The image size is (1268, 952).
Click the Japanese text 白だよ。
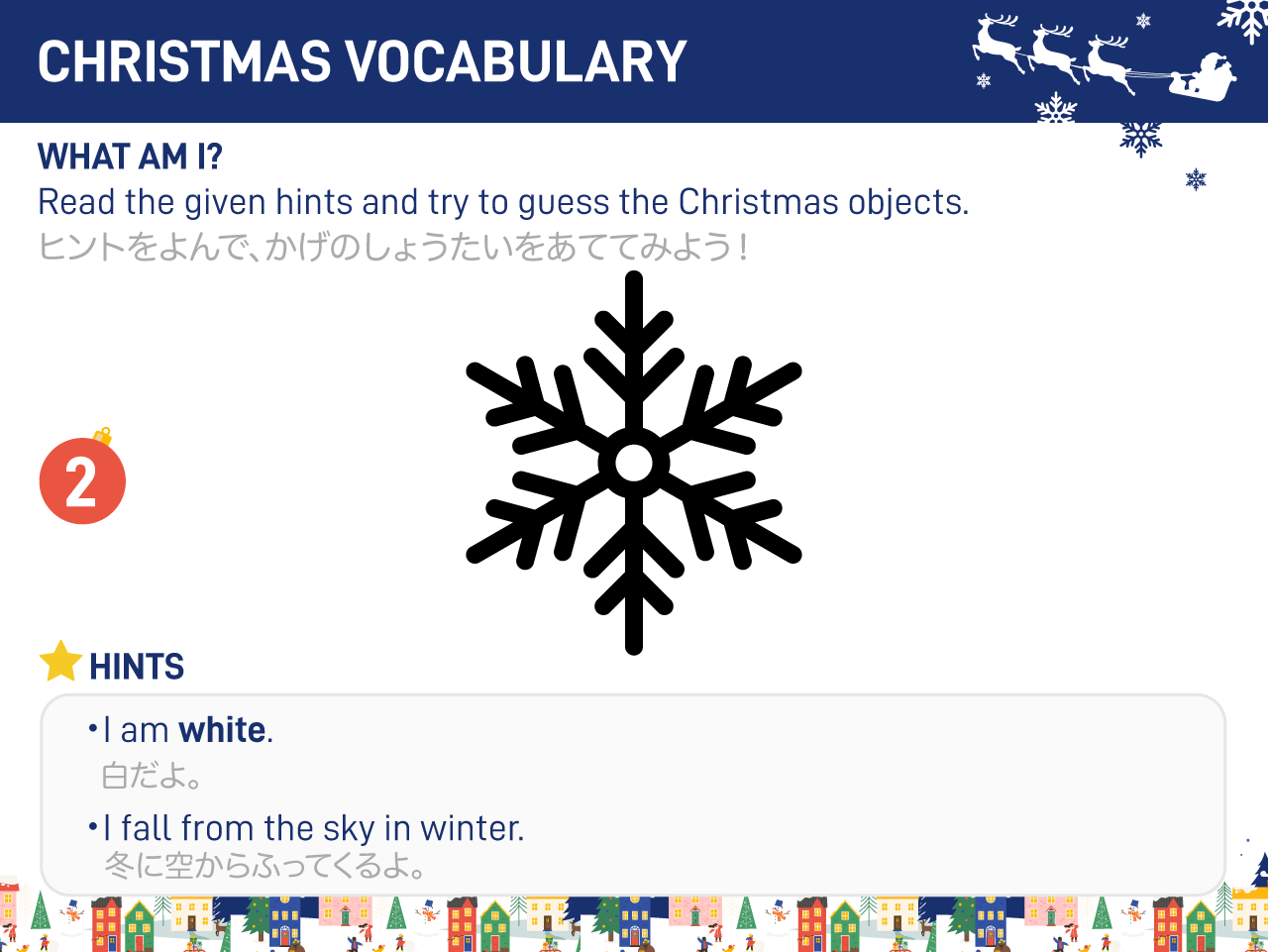click(x=153, y=775)
